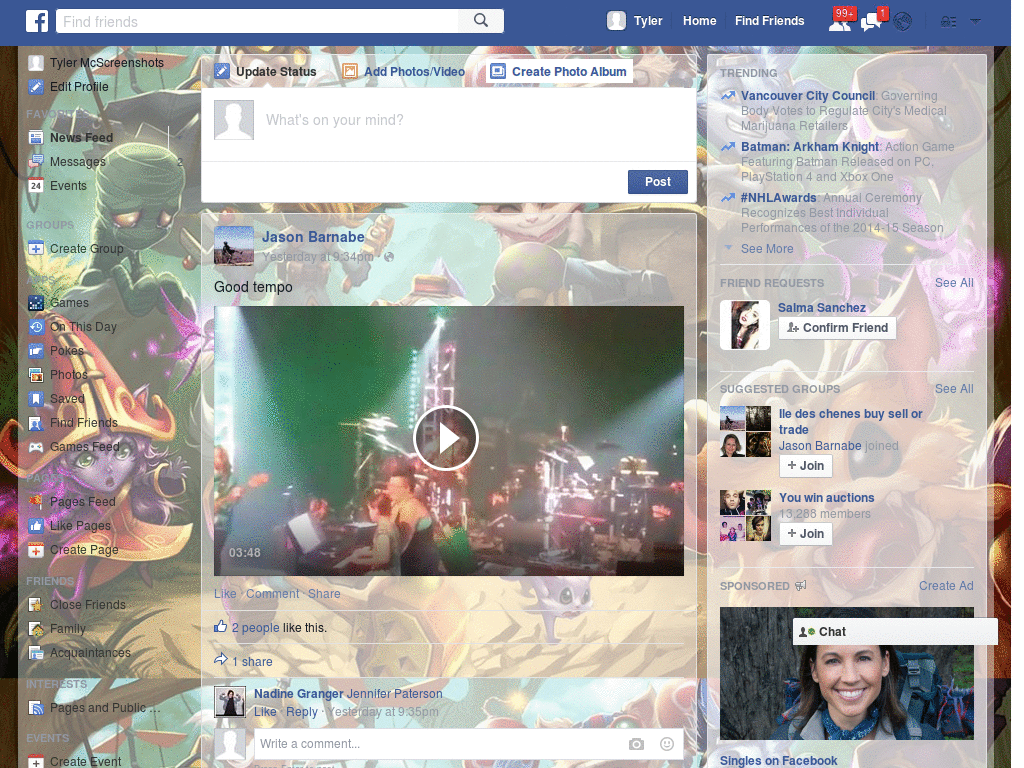This screenshot has height=768, width=1024.
Task: Open Vancouver City Council trending topic
Action: (x=808, y=96)
